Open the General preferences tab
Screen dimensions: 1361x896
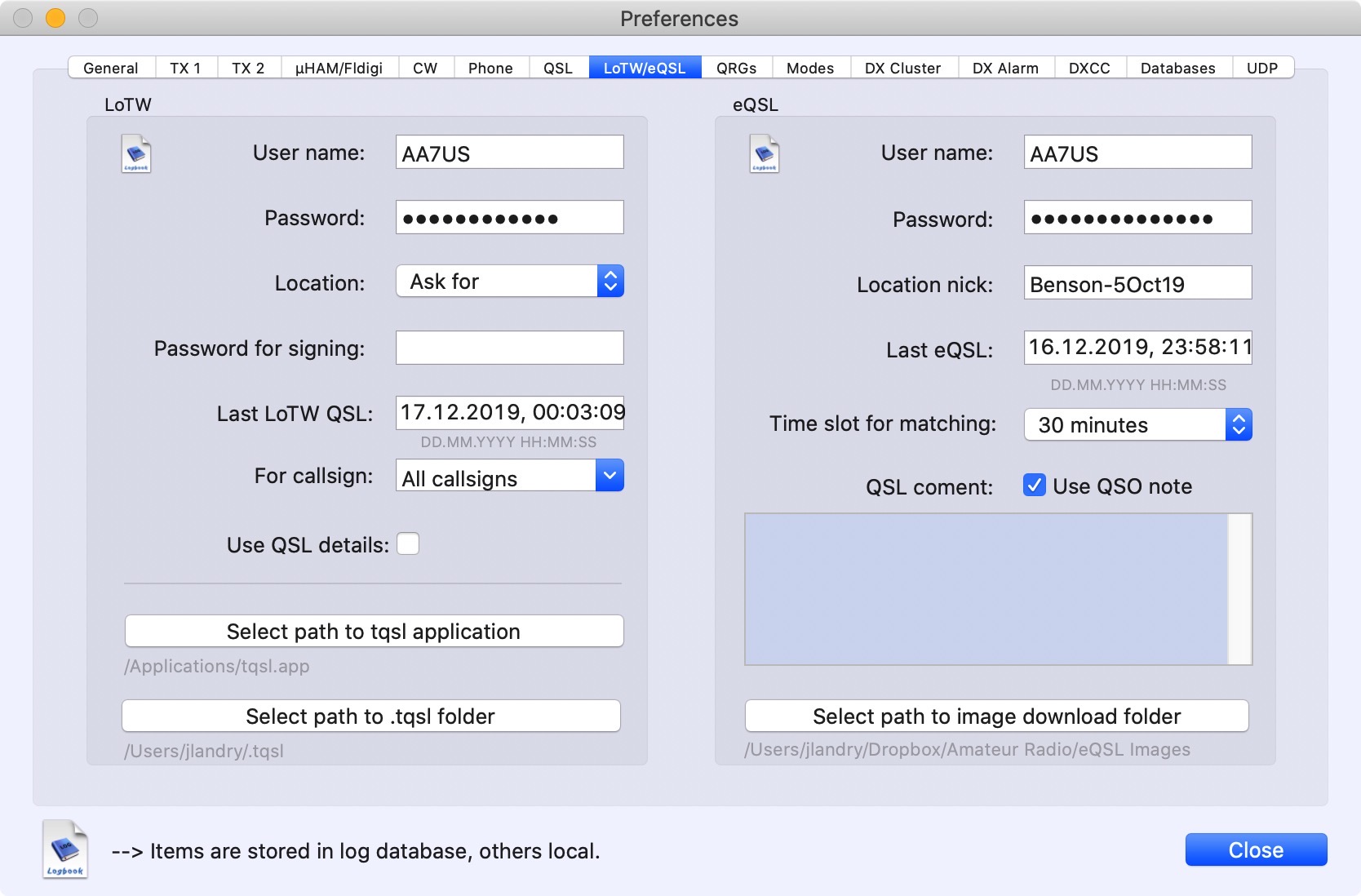point(111,68)
